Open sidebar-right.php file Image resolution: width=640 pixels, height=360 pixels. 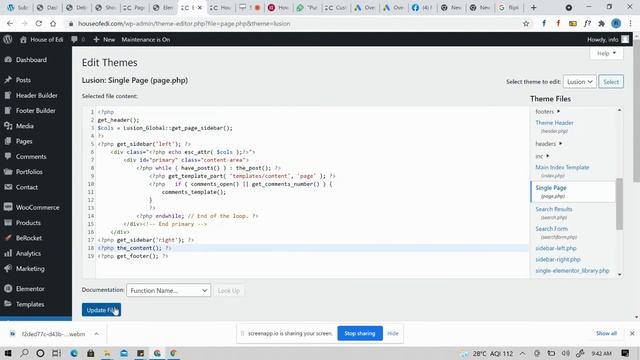point(558,259)
